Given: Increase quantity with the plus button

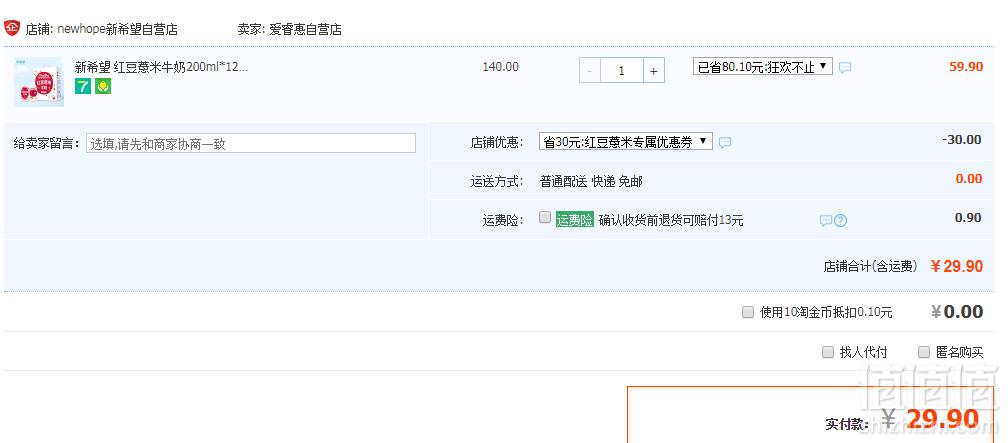Looking at the screenshot, I should pos(654,71).
